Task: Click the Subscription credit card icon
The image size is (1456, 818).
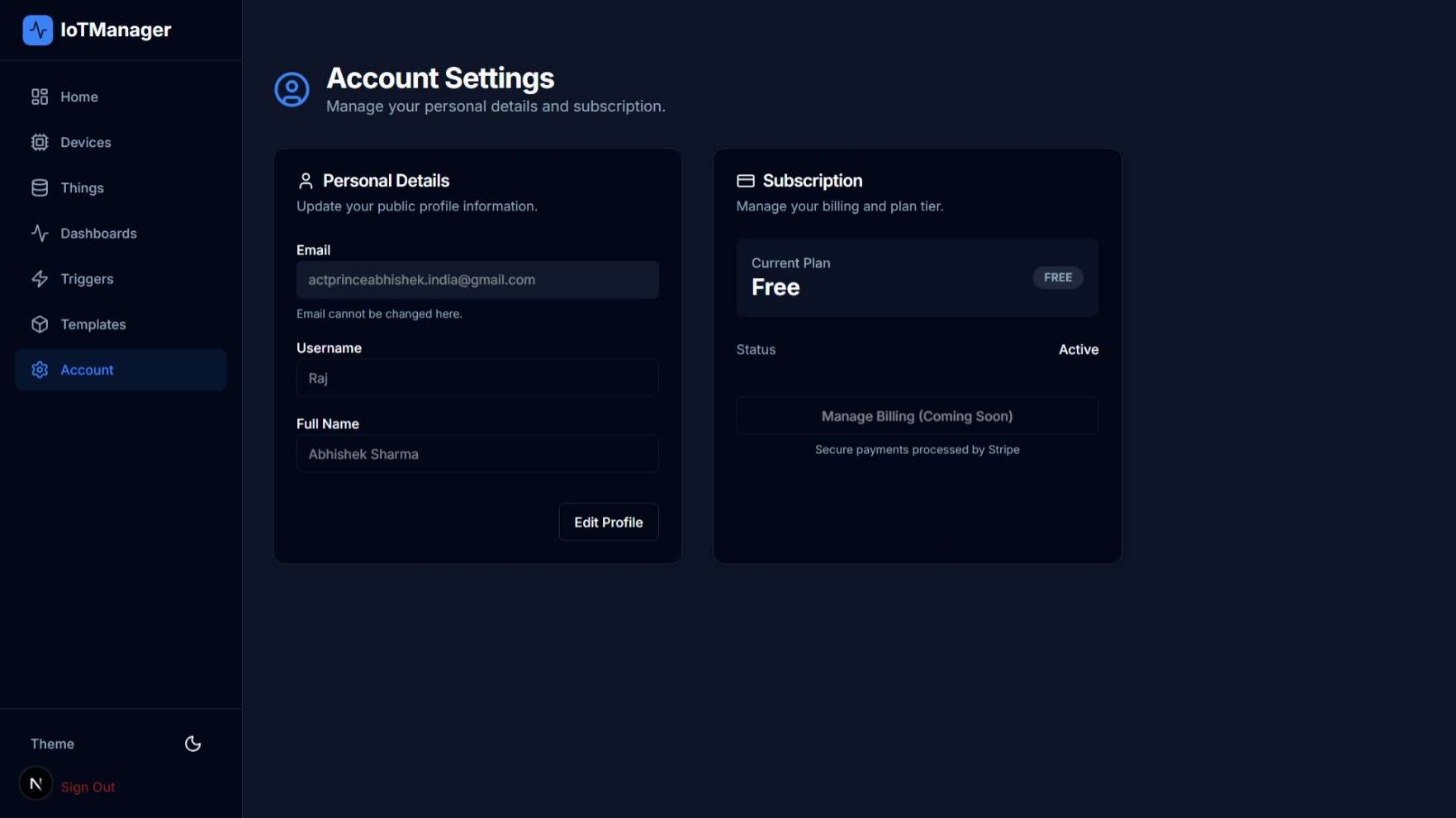Action: [745, 180]
